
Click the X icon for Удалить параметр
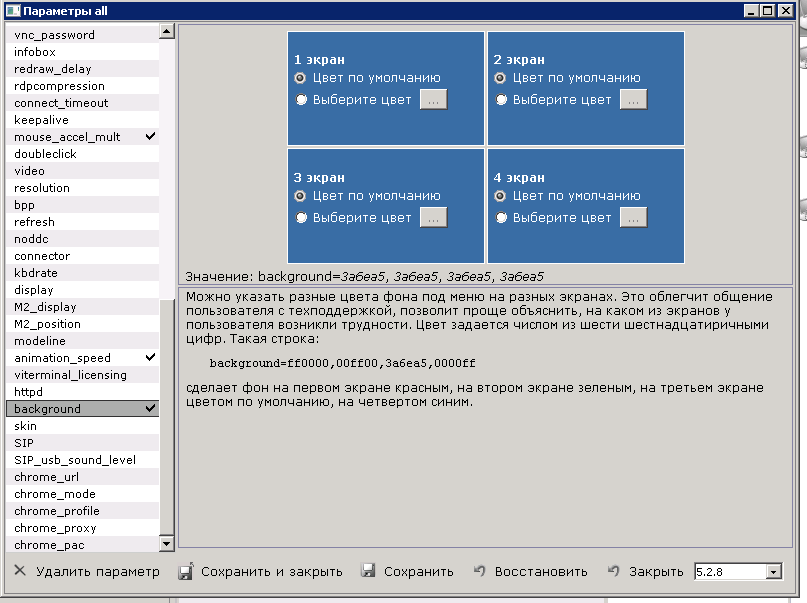click(x=20, y=571)
